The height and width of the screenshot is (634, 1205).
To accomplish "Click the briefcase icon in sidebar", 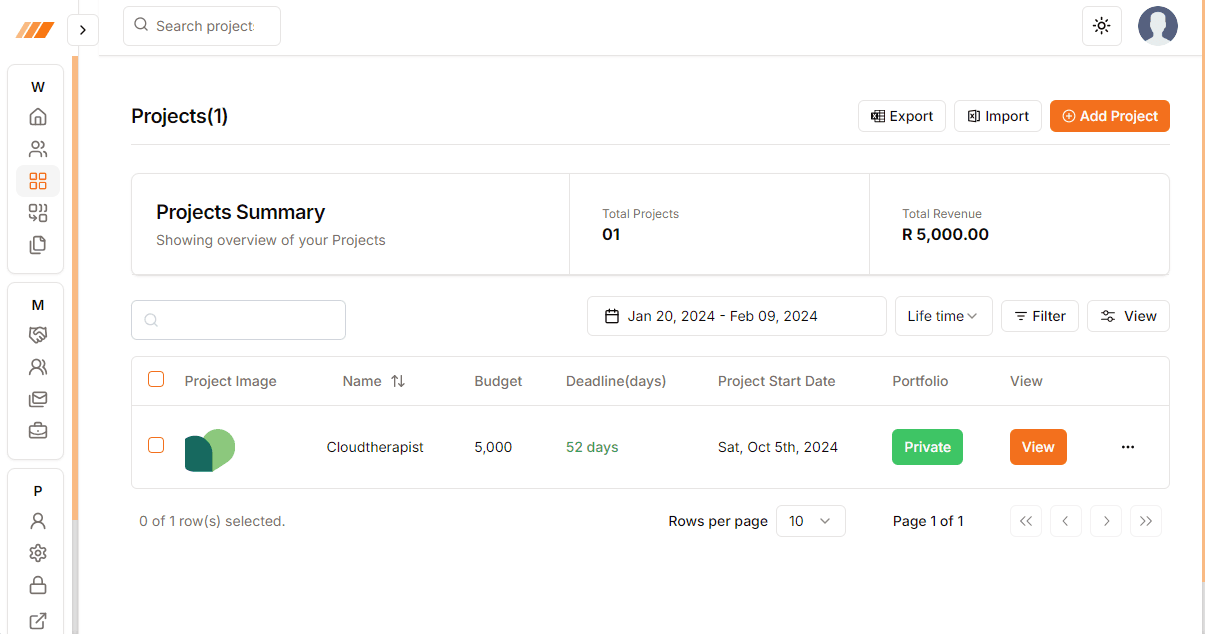I will click(x=38, y=431).
